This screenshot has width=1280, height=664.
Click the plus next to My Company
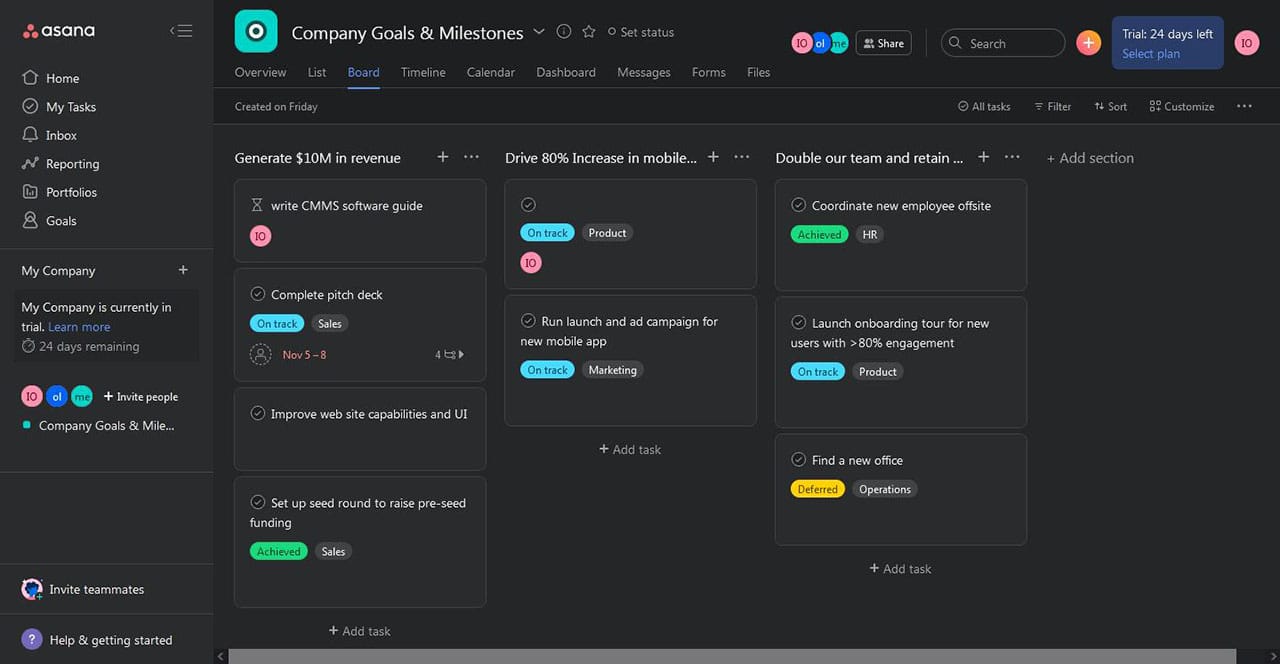click(x=183, y=270)
